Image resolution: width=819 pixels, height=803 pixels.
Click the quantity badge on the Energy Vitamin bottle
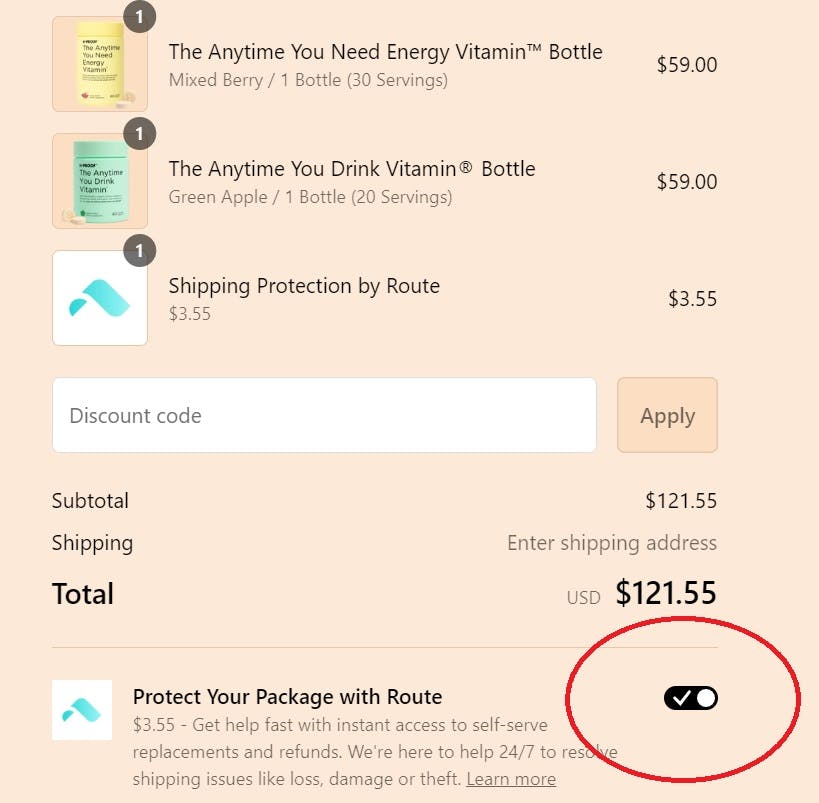pyautogui.click(x=139, y=16)
